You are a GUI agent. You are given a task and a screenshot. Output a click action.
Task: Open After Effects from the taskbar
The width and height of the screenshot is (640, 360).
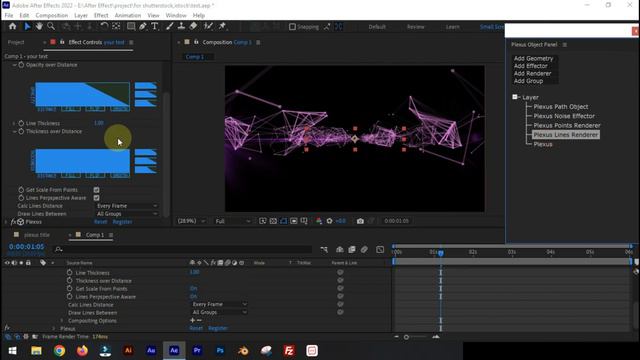pyautogui.click(x=174, y=351)
